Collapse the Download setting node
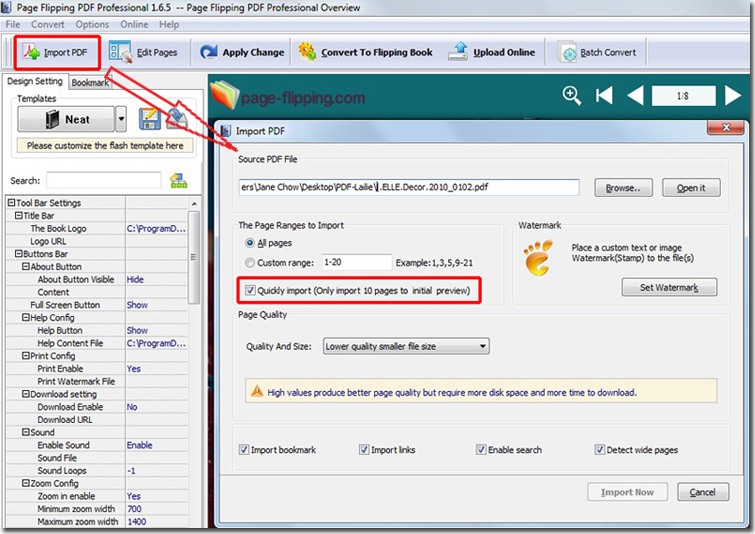Screen dimensions: 755x534 26,394
